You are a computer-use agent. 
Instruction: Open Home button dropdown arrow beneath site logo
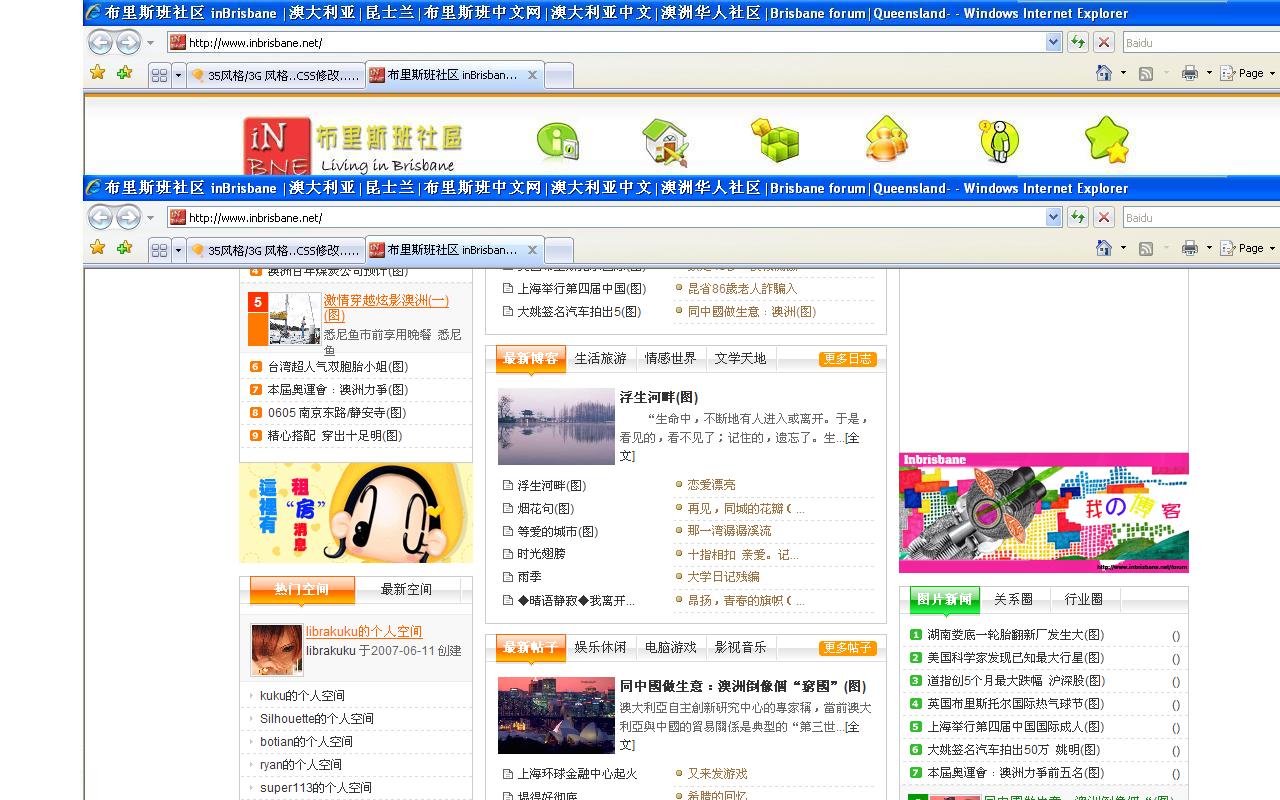[x=1123, y=248]
